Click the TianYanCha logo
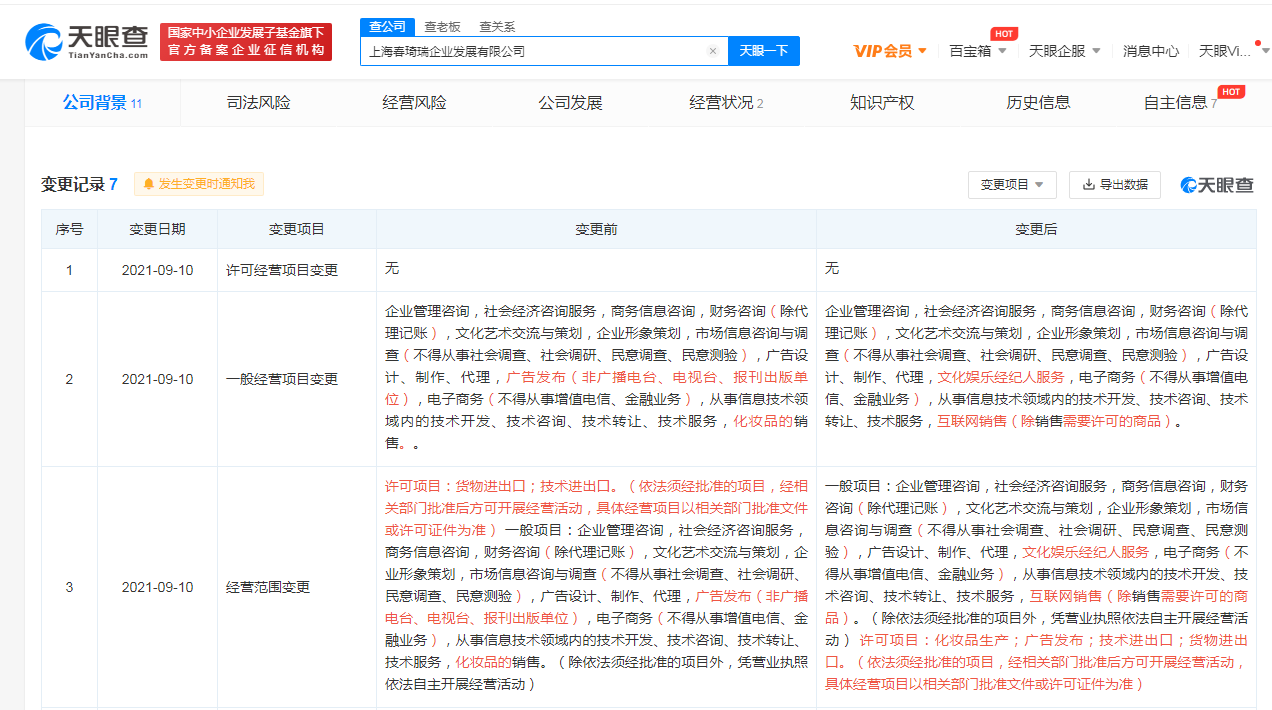This screenshot has height=710, width=1272. 88,42
